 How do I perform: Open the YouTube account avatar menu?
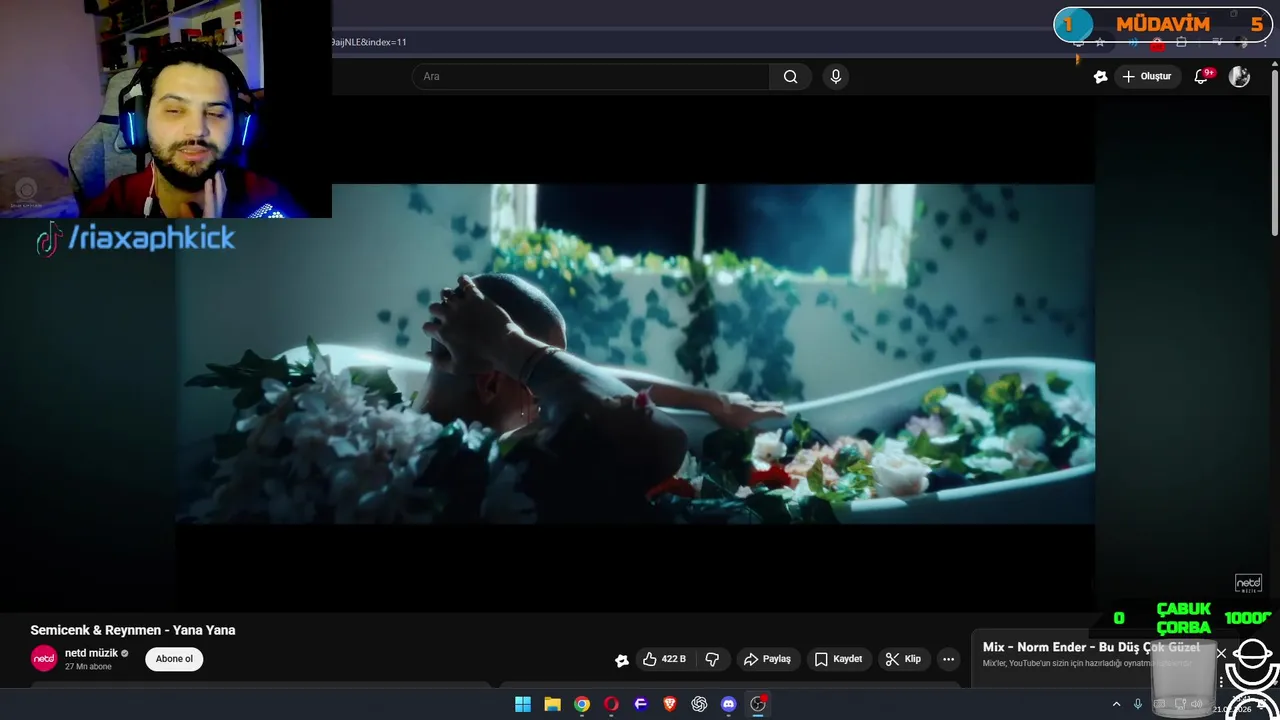click(x=1239, y=76)
